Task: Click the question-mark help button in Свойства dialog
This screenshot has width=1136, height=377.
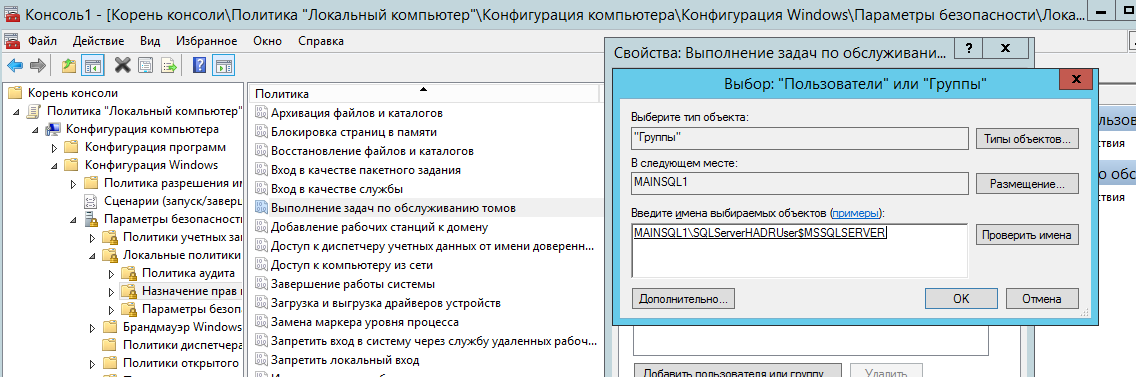Action: 969,49
